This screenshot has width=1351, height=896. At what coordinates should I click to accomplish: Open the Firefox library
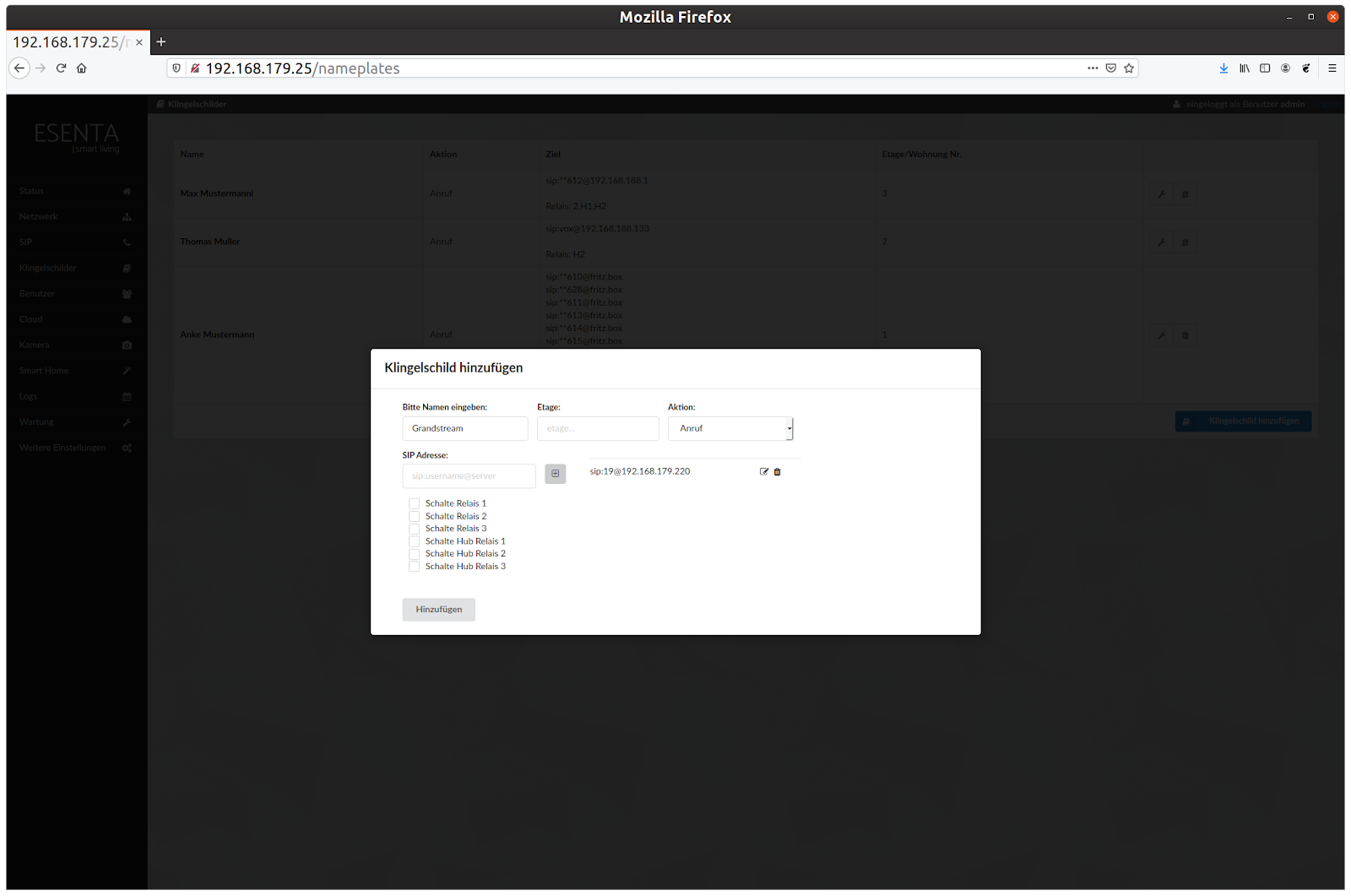1245,68
